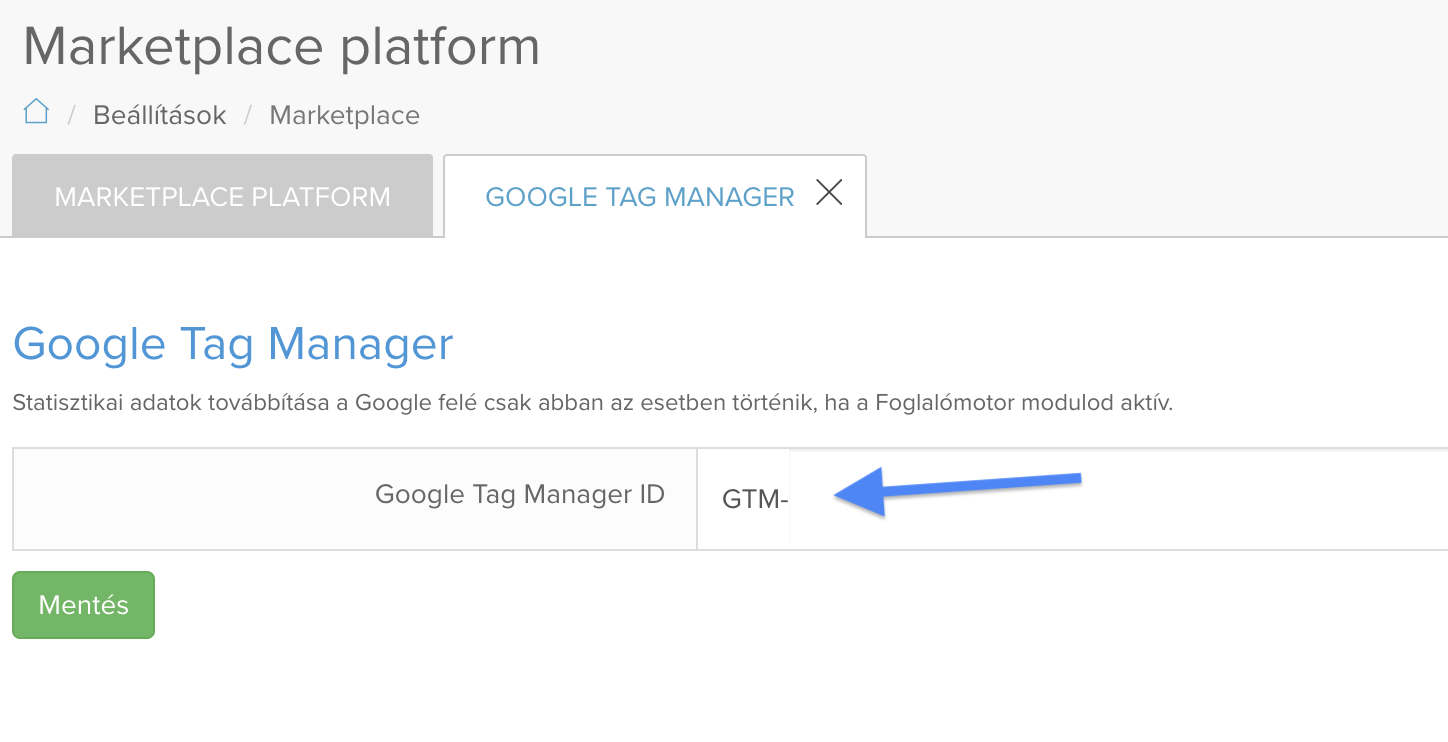Viewport: 1448px width, 742px height.
Task: Click the empty tab bar area beside the tabs
Action: pyautogui.click(x=1157, y=196)
